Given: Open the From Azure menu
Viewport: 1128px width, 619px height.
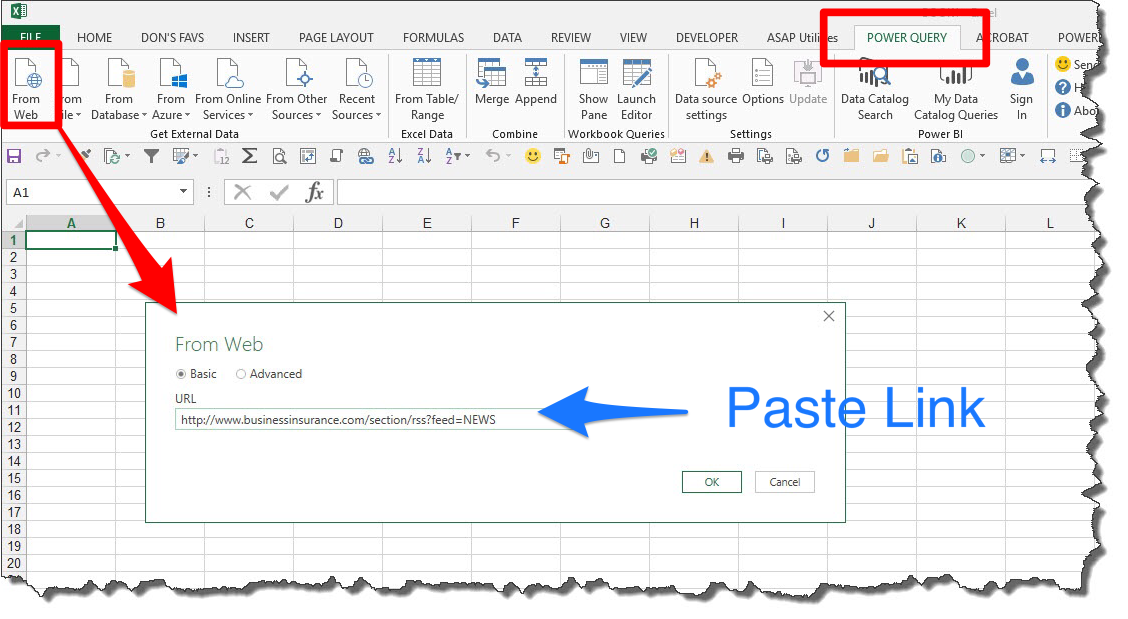Looking at the screenshot, I should point(171,88).
